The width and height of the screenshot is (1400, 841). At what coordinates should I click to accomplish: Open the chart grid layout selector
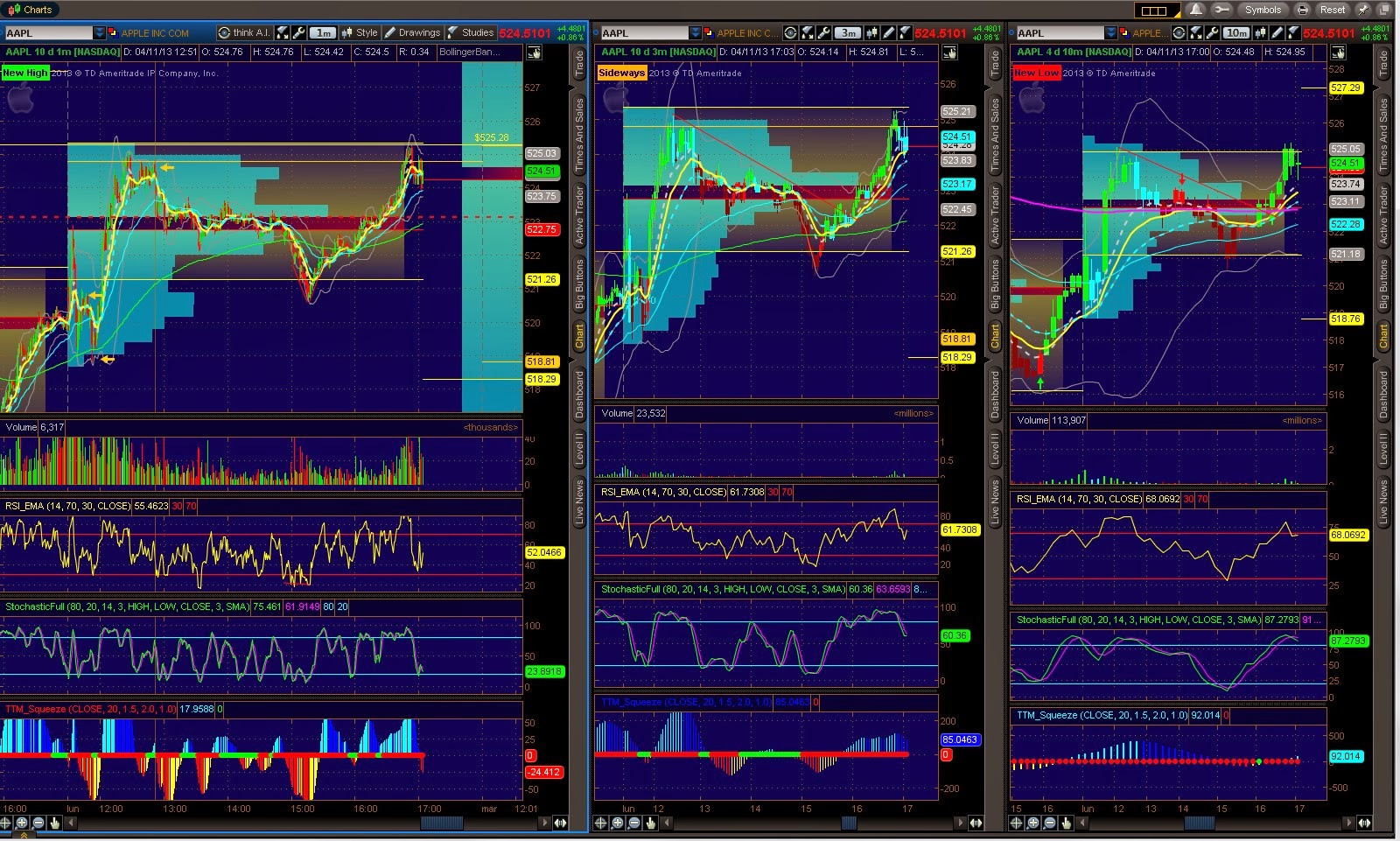click(1157, 11)
